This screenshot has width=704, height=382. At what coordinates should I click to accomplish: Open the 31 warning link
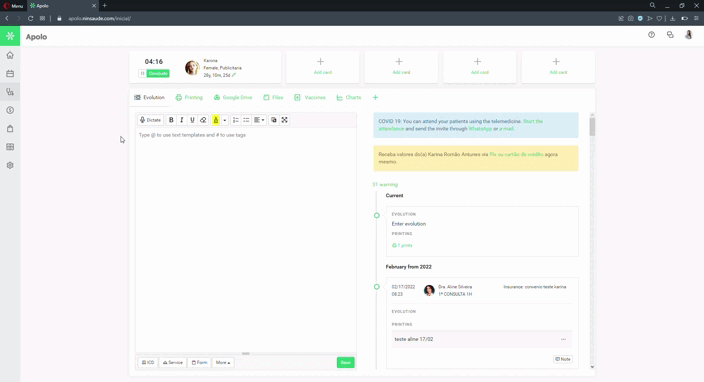(385, 184)
